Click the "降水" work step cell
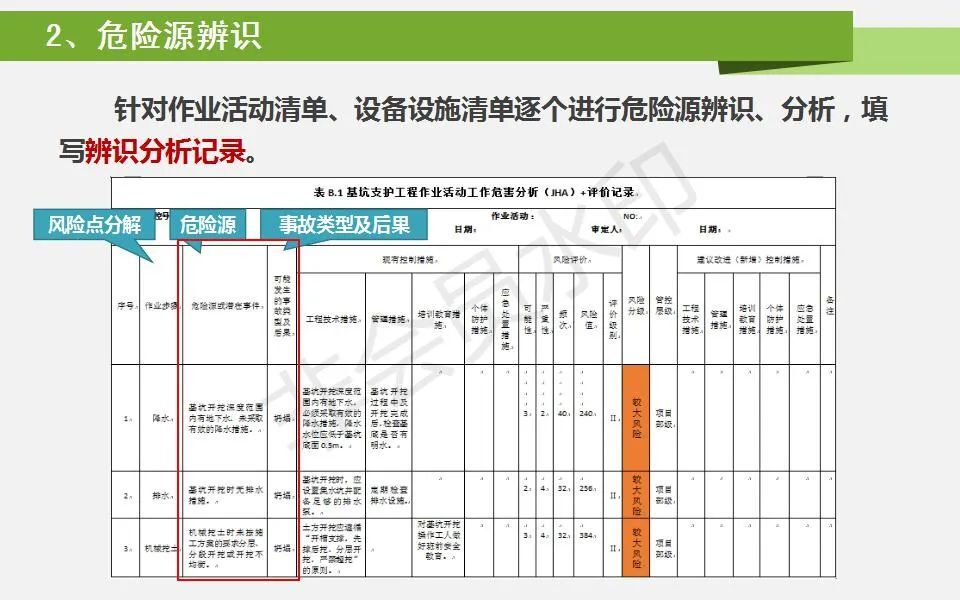960x600 pixels. coord(161,418)
